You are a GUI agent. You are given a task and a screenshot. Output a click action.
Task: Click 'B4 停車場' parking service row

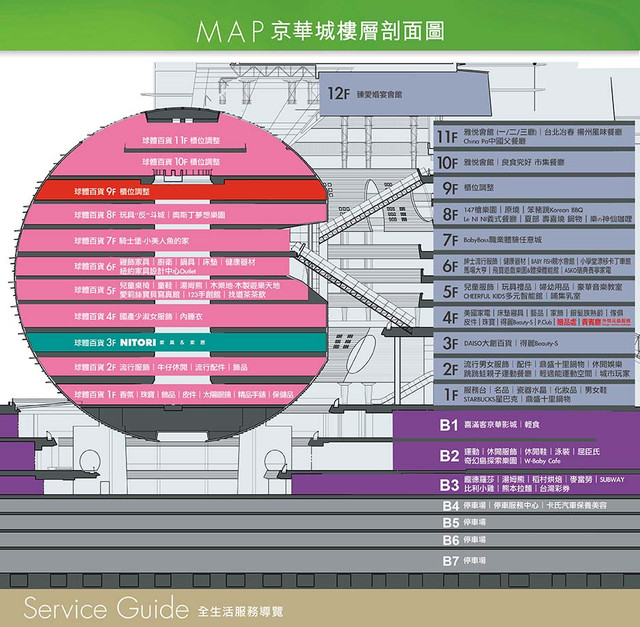pyautogui.click(x=320, y=506)
